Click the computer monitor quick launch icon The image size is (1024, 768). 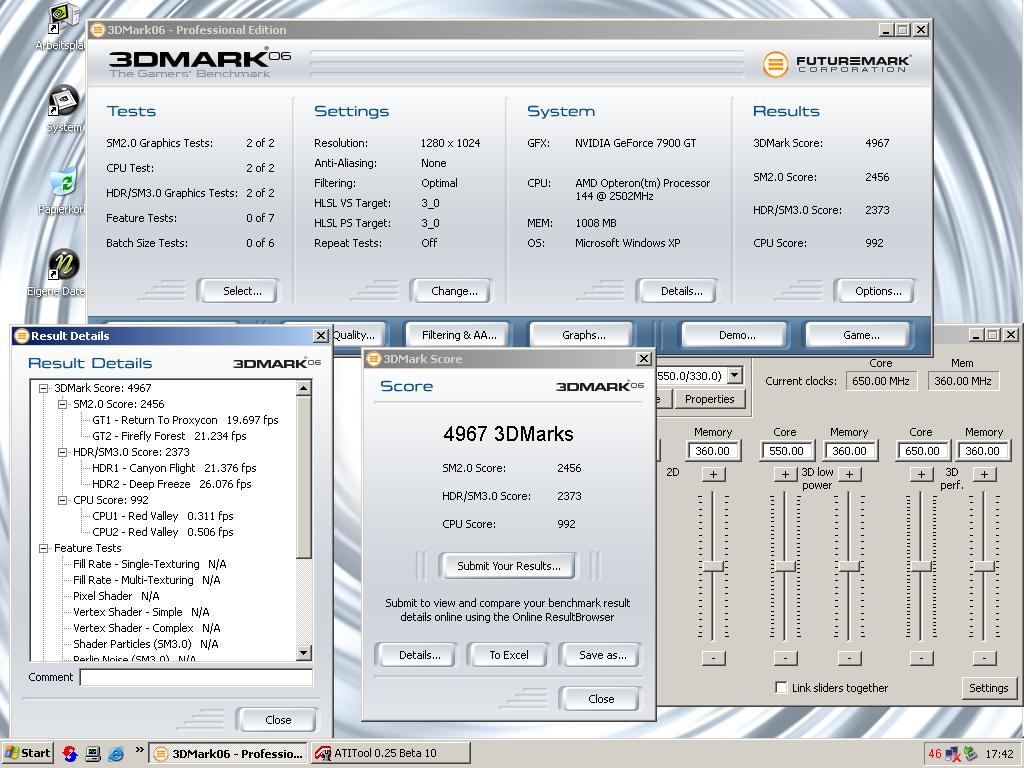point(93,754)
